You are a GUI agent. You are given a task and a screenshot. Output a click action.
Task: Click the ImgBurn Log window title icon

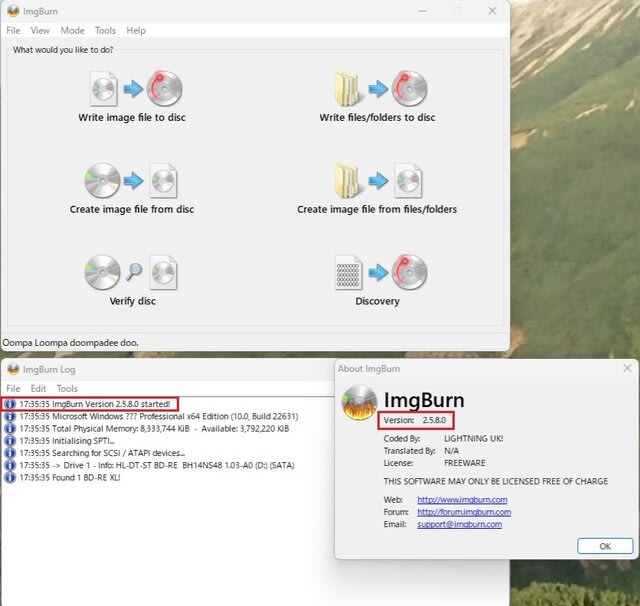pos(13,369)
